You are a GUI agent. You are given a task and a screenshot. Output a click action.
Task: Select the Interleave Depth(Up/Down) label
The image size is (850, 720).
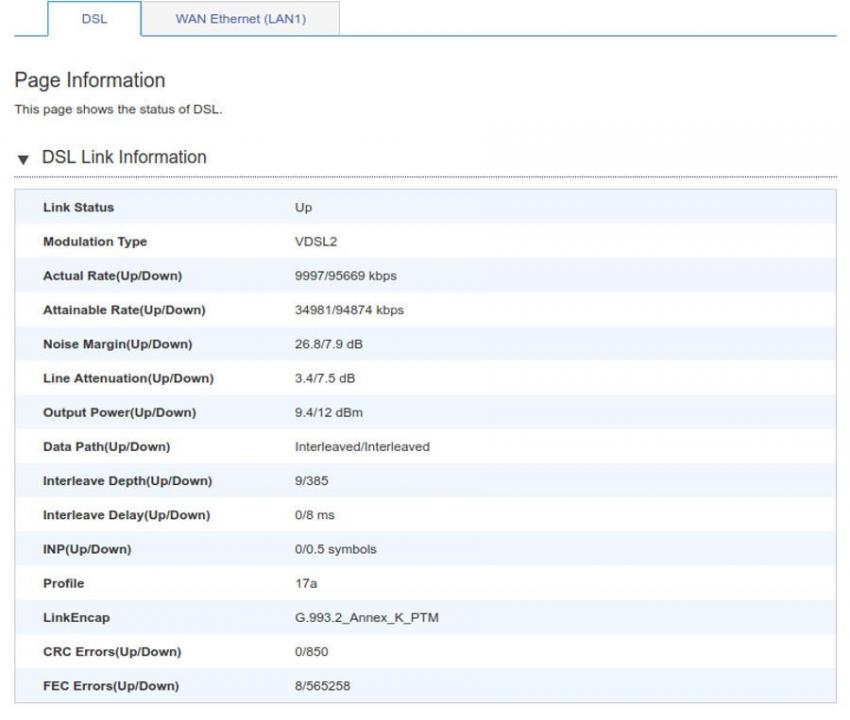[x=127, y=481]
